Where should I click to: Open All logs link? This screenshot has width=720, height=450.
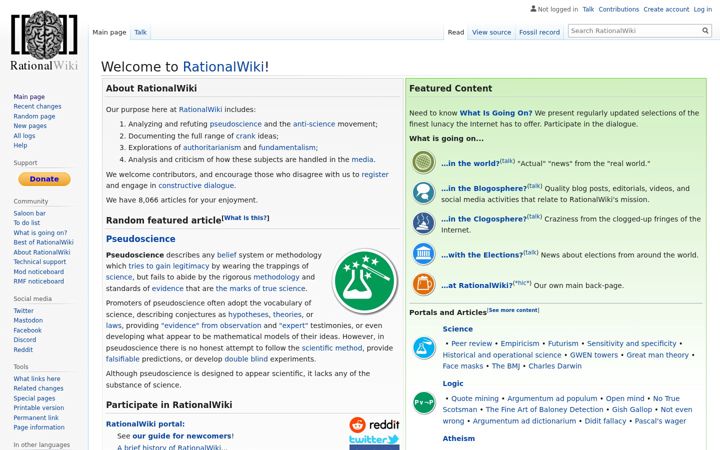[24, 135]
